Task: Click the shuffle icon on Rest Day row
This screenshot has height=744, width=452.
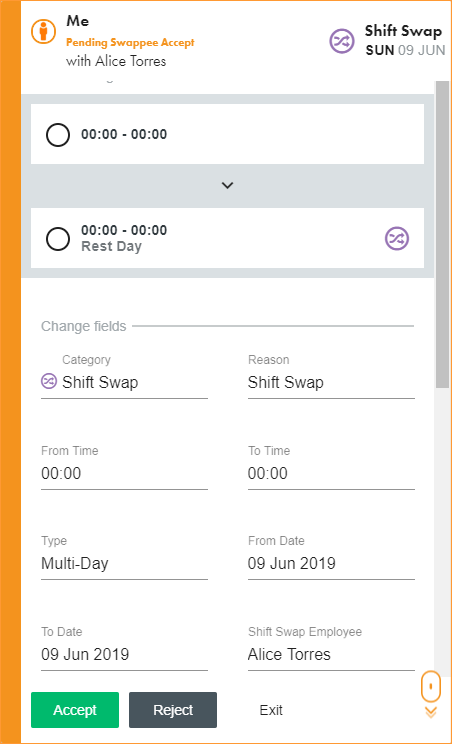Action: pos(397,238)
